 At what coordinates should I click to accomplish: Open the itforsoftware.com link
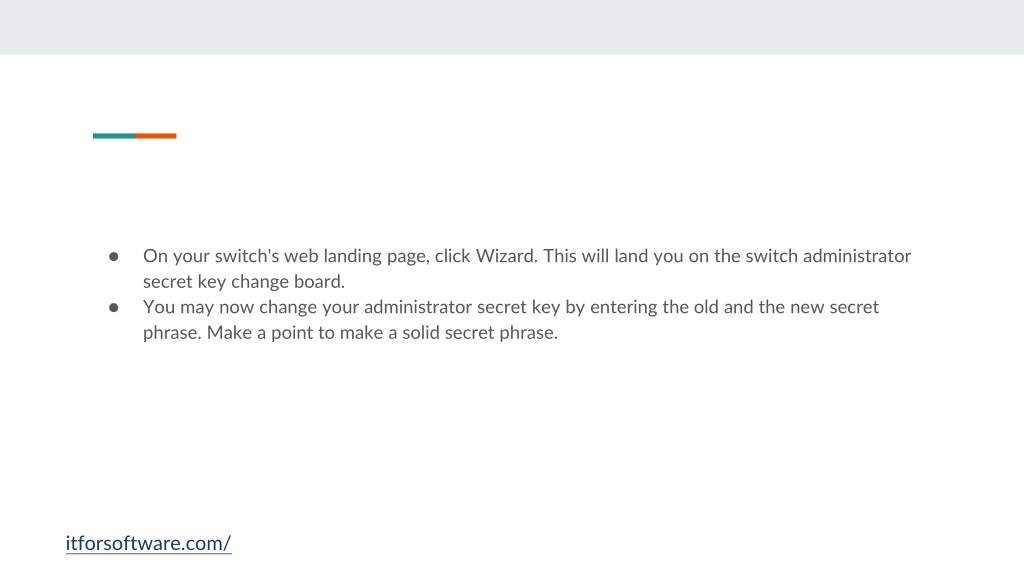[x=148, y=543]
